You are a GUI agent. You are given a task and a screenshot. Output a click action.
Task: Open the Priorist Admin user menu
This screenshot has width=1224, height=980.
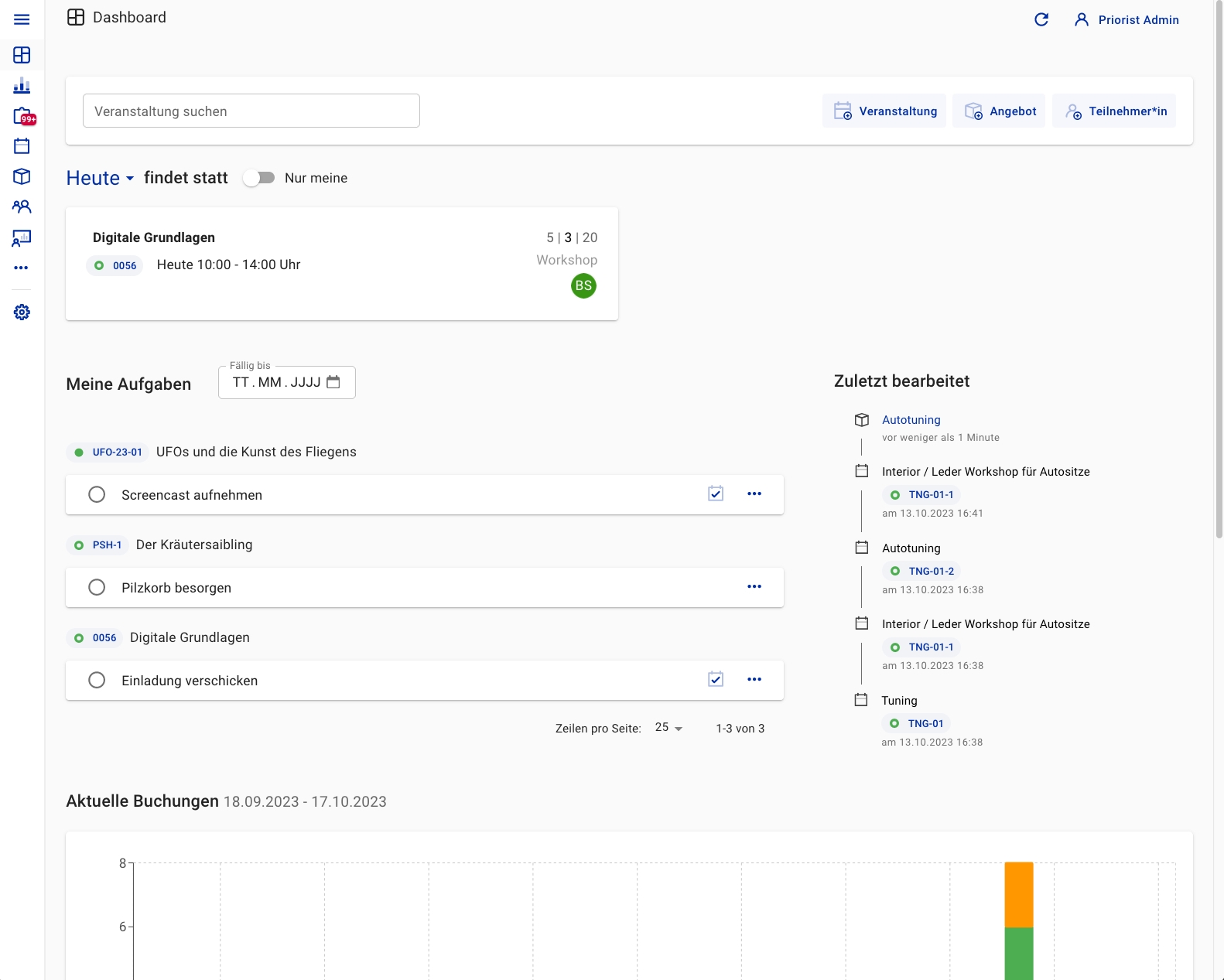click(x=1127, y=19)
